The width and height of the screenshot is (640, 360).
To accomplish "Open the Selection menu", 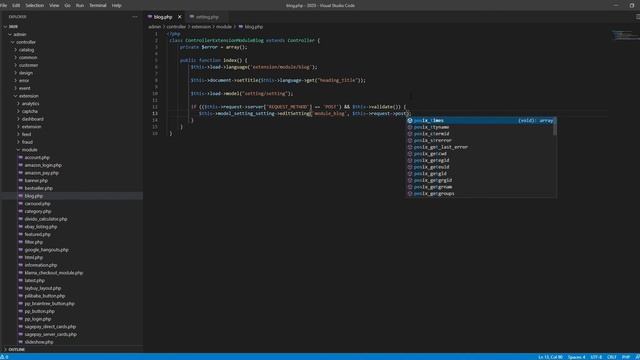I will pyautogui.click(x=35, y=5).
